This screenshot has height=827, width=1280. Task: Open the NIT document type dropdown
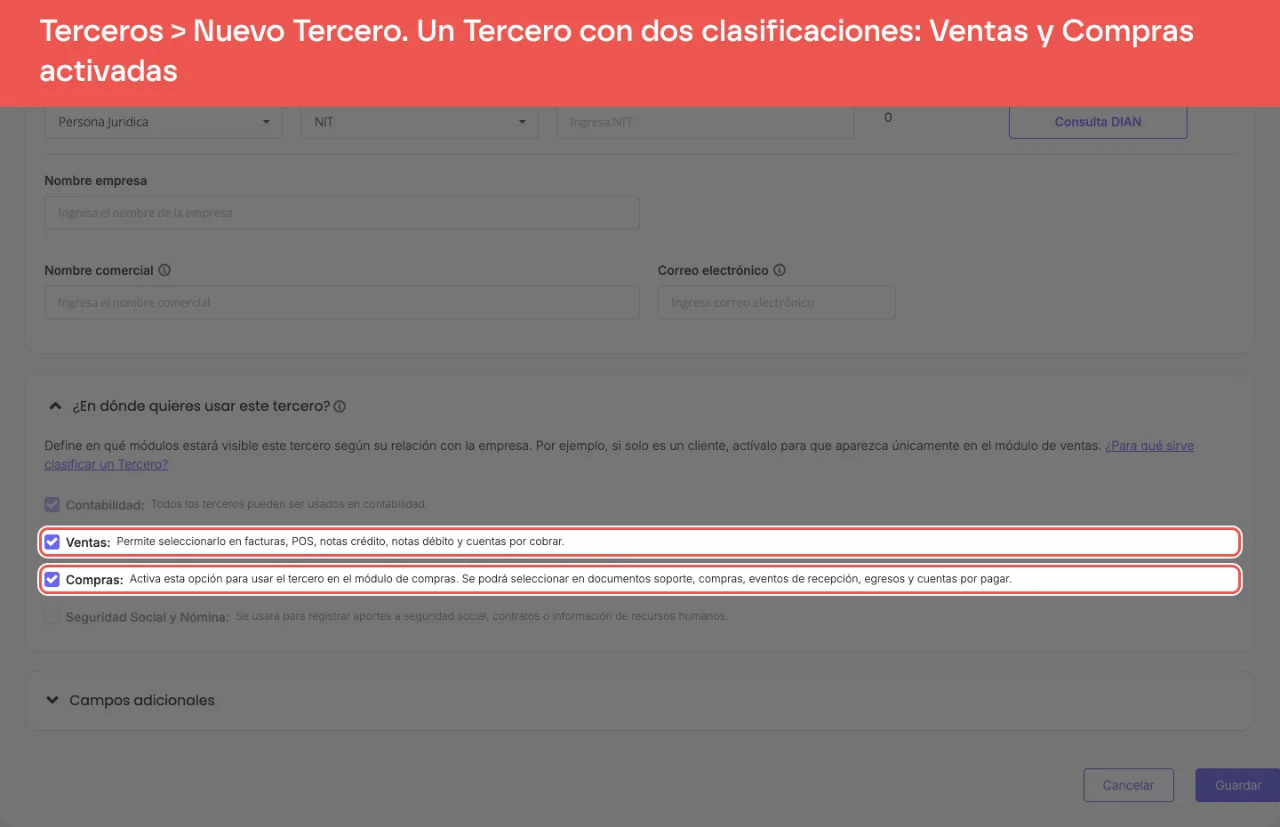tap(419, 122)
